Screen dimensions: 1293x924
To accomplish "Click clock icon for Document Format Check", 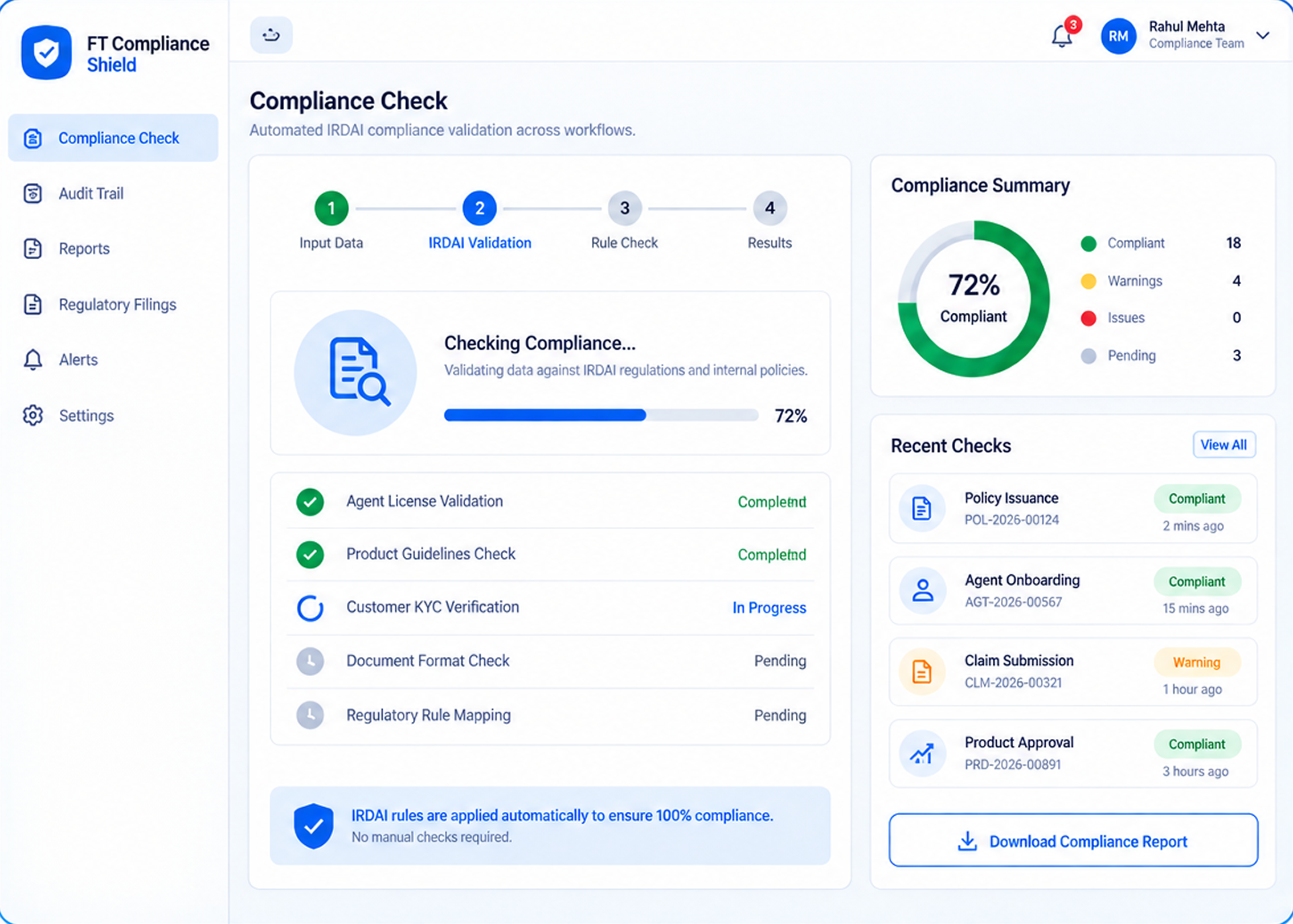I will (x=310, y=661).
